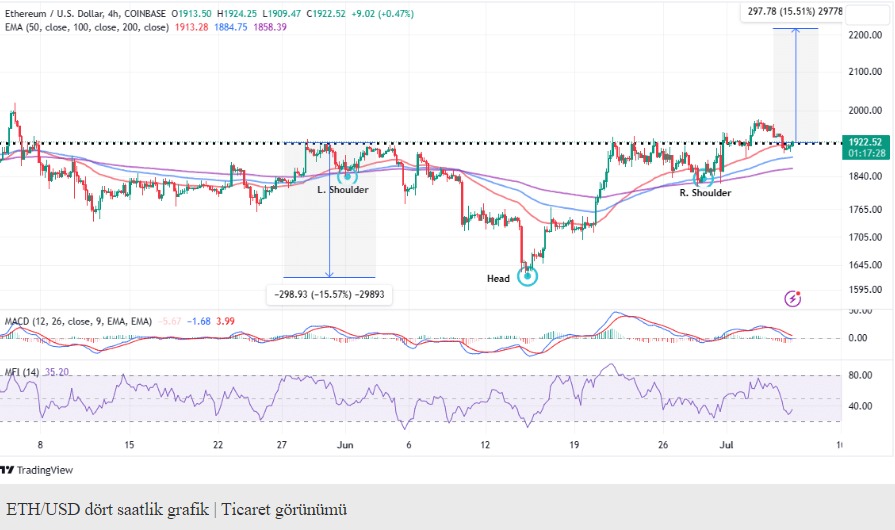Click the EMA value 1913.28
Screen dimensions: 895x530
coord(191,27)
